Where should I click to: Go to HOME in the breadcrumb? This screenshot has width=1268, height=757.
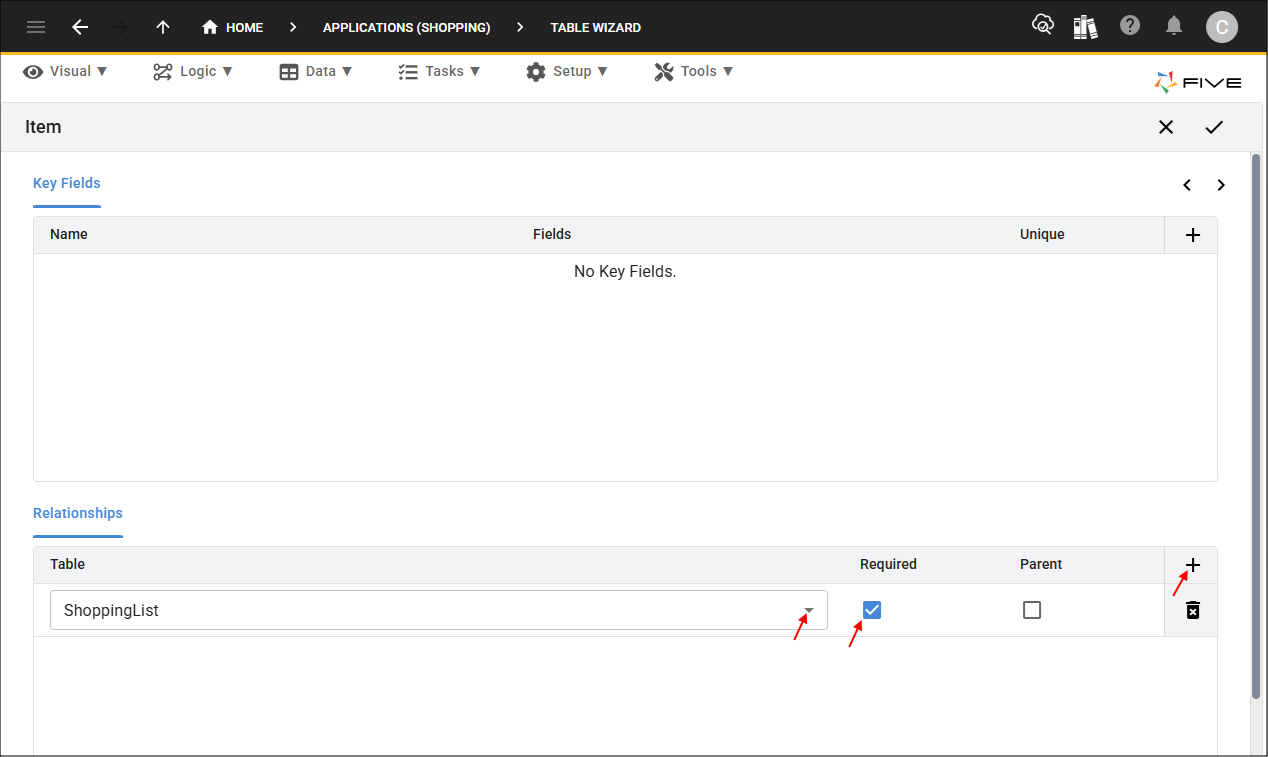coord(233,27)
